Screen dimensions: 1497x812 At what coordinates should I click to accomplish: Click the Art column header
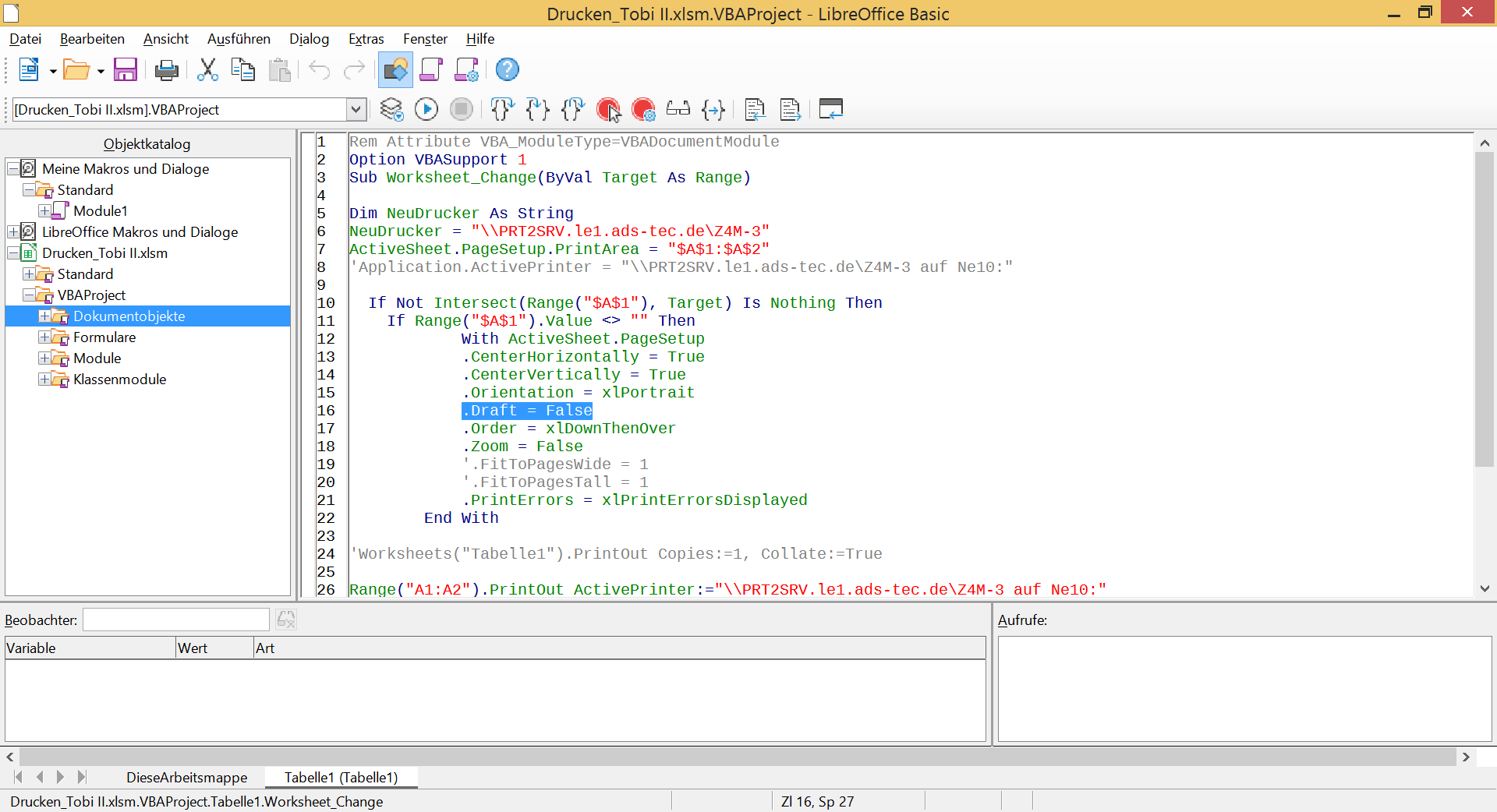point(620,648)
